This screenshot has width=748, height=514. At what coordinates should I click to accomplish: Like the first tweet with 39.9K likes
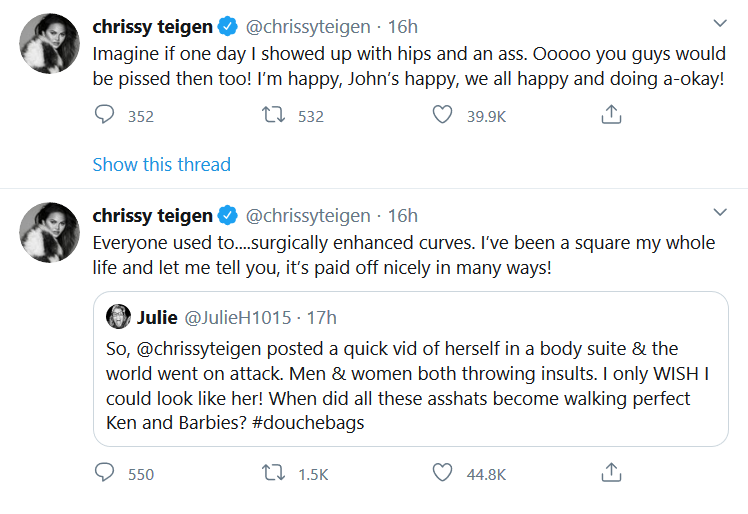pos(442,116)
